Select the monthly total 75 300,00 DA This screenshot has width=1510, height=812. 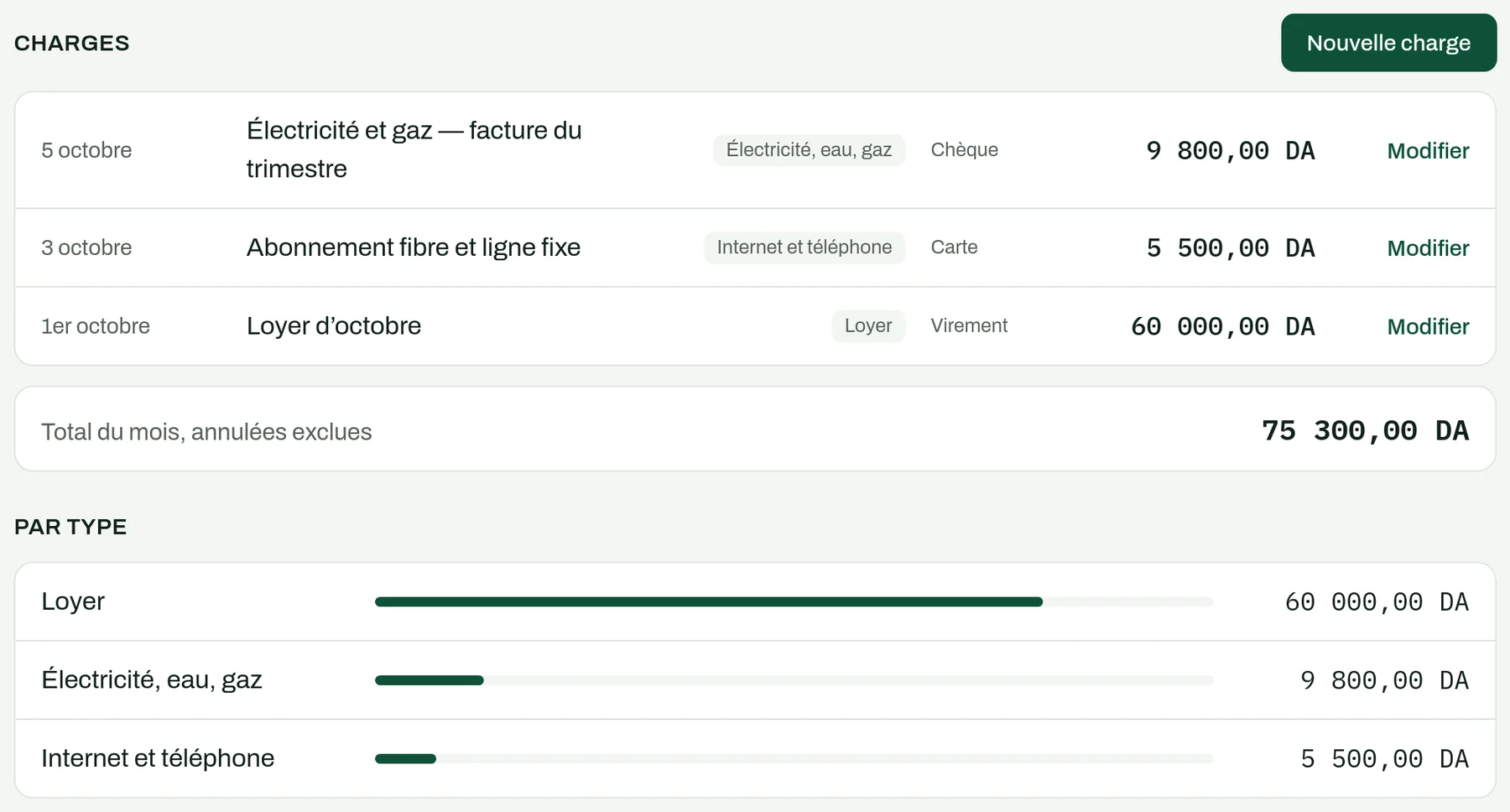click(x=1366, y=431)
